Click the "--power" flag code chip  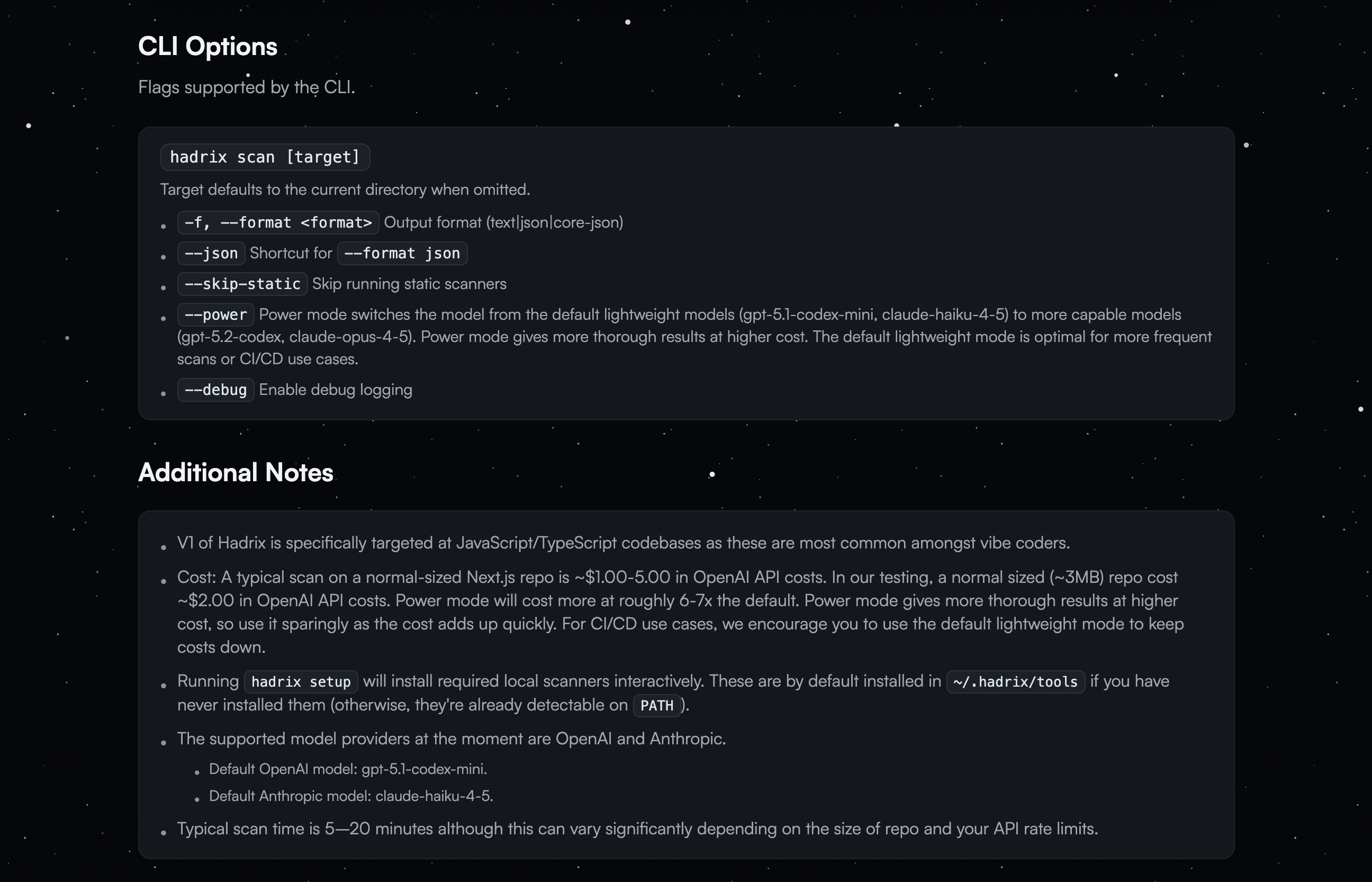tap(215, 314)
